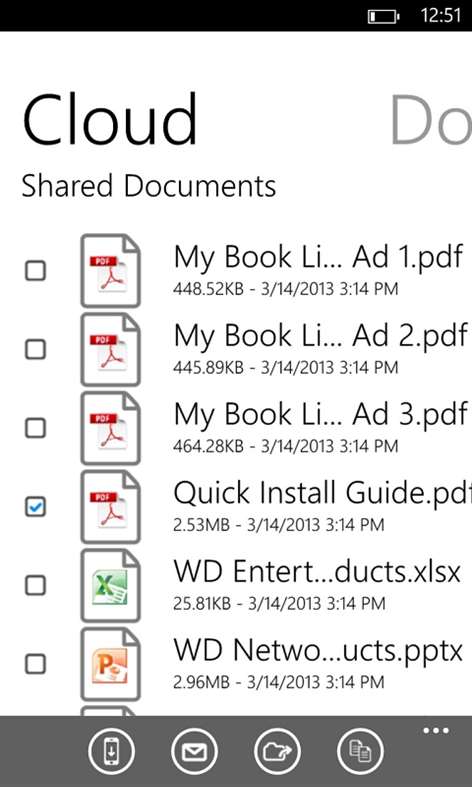Screen dimensions: 472x787
Task: Tap the share folder icon
Action: pos(277,752)
